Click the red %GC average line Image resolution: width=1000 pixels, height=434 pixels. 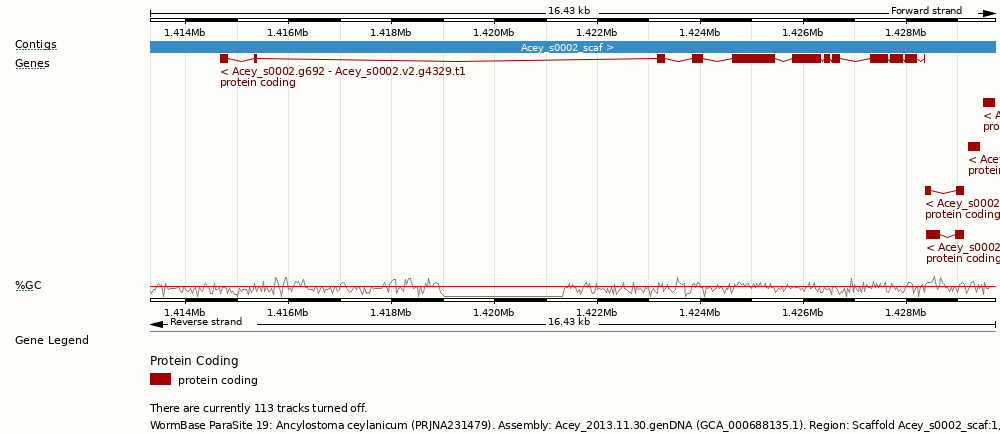pos(500,287)
